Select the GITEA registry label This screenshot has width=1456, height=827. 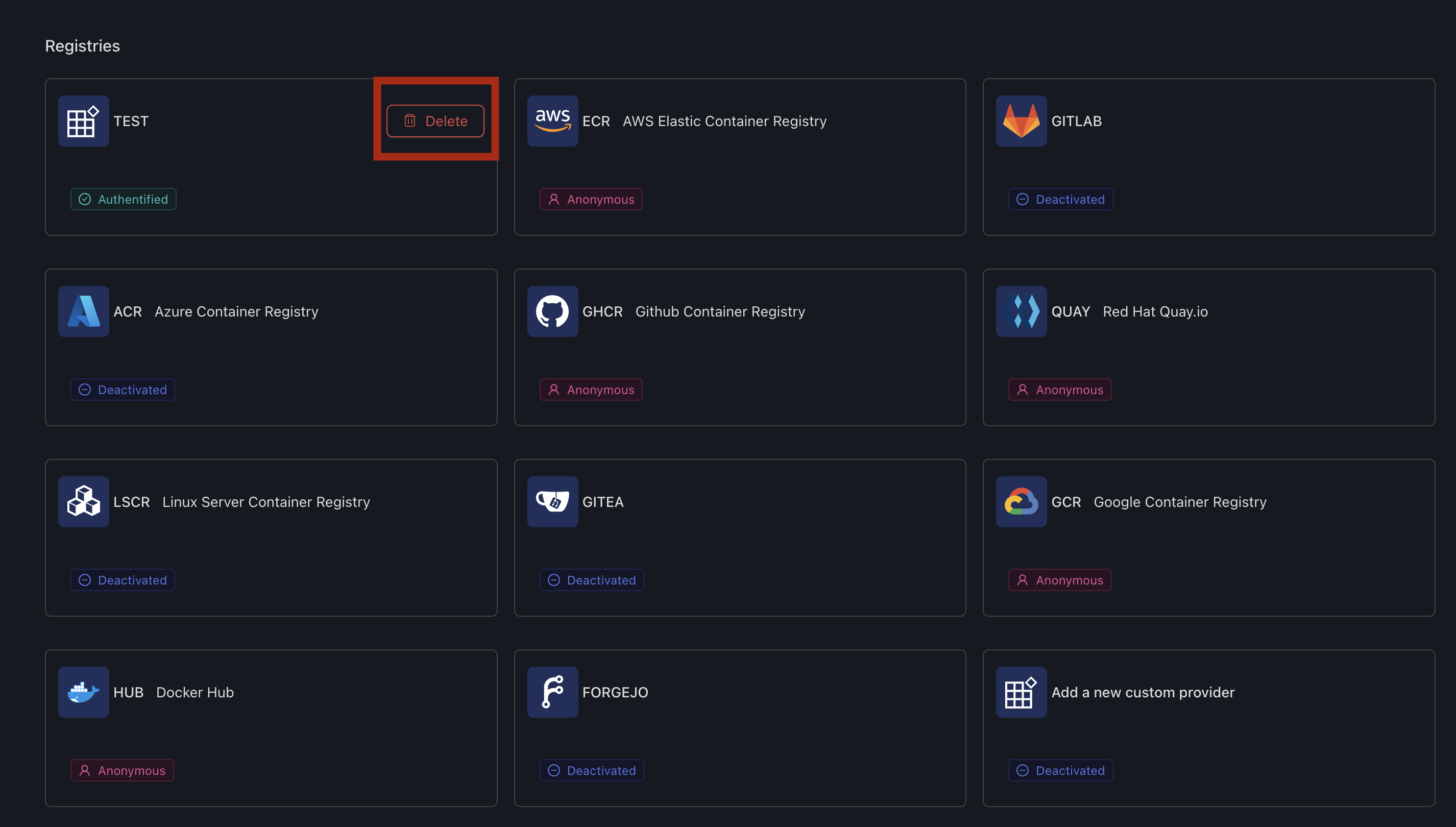coord(602,501)
